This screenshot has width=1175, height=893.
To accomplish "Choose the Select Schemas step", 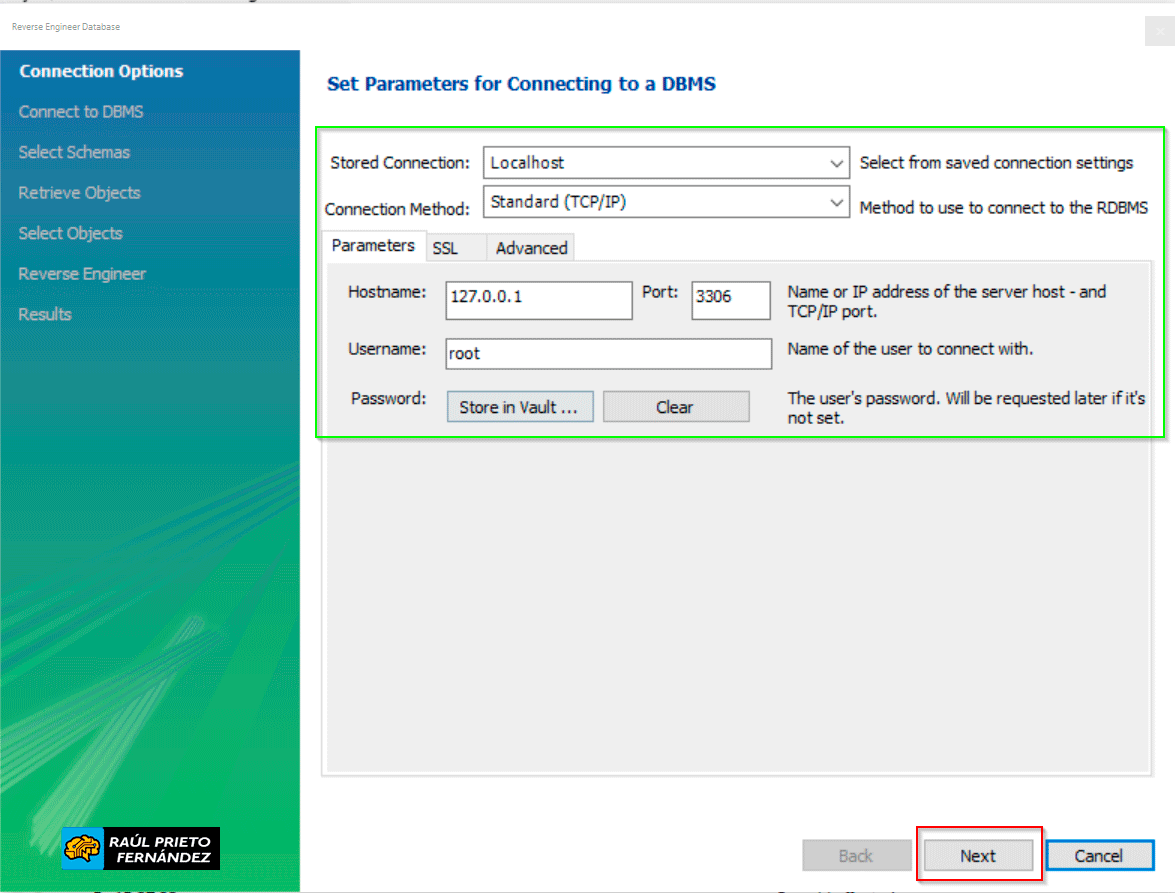I will pos(74,153).
